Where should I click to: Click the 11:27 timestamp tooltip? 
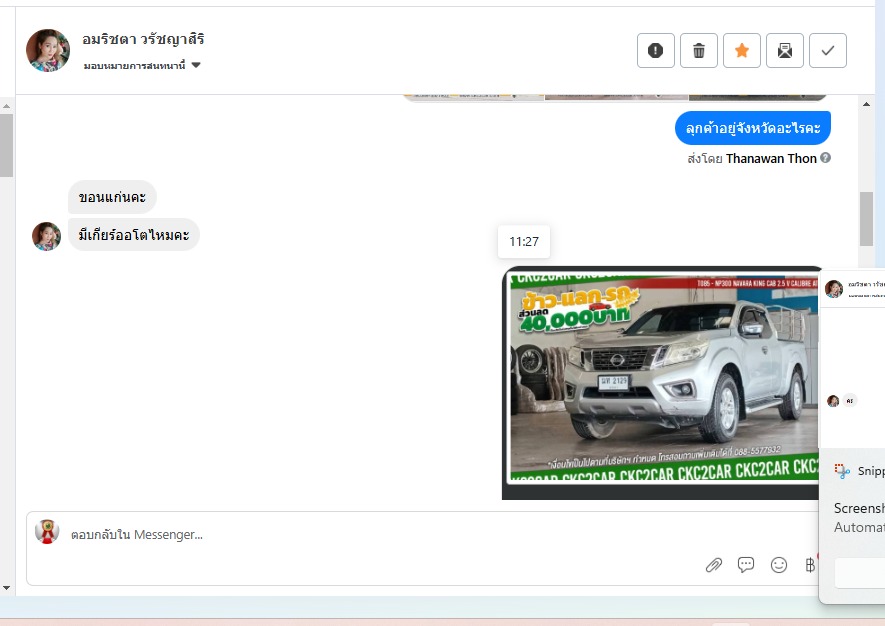(x=524, y=242)
